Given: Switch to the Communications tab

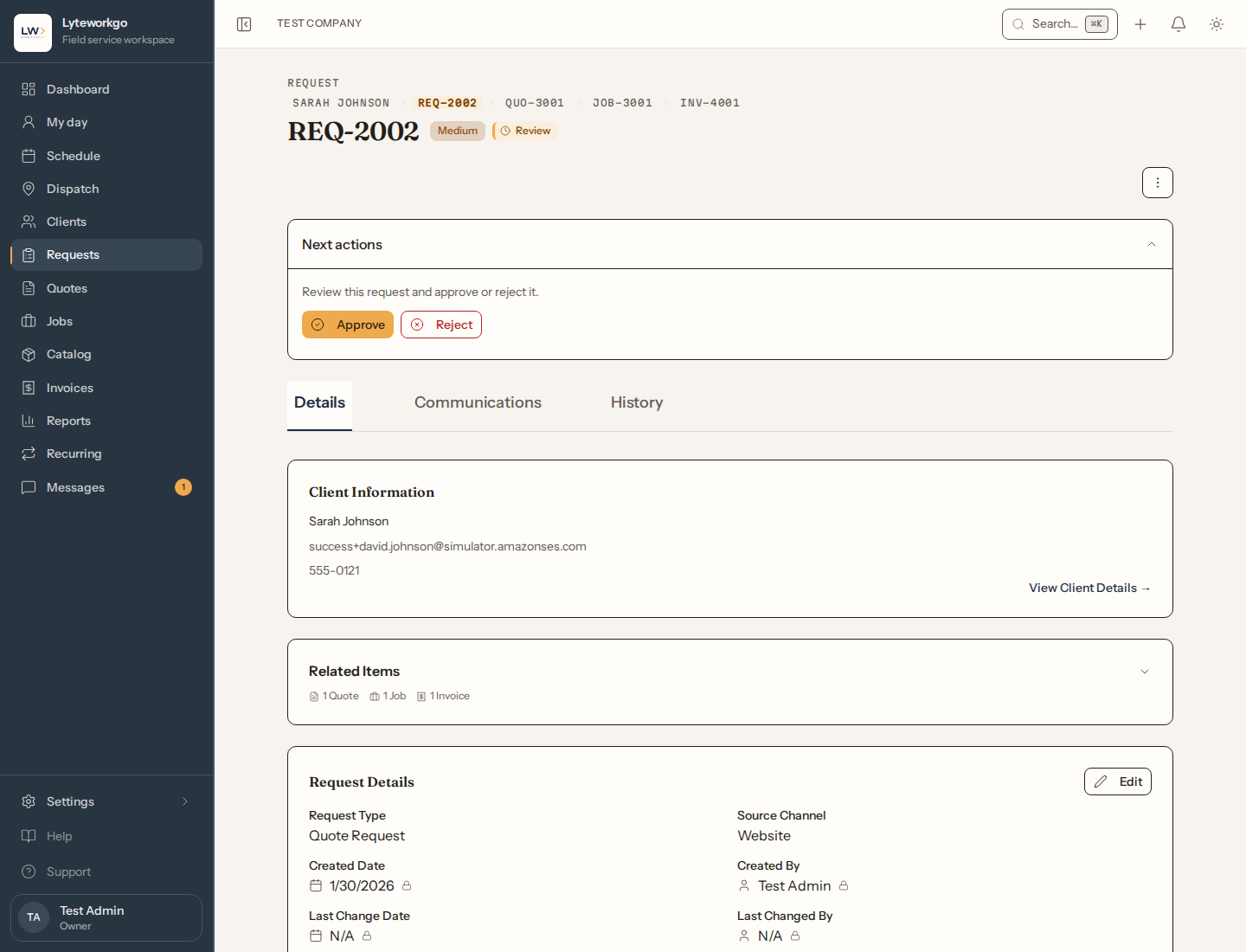Looking at the screenshot, I should point(478,402).
